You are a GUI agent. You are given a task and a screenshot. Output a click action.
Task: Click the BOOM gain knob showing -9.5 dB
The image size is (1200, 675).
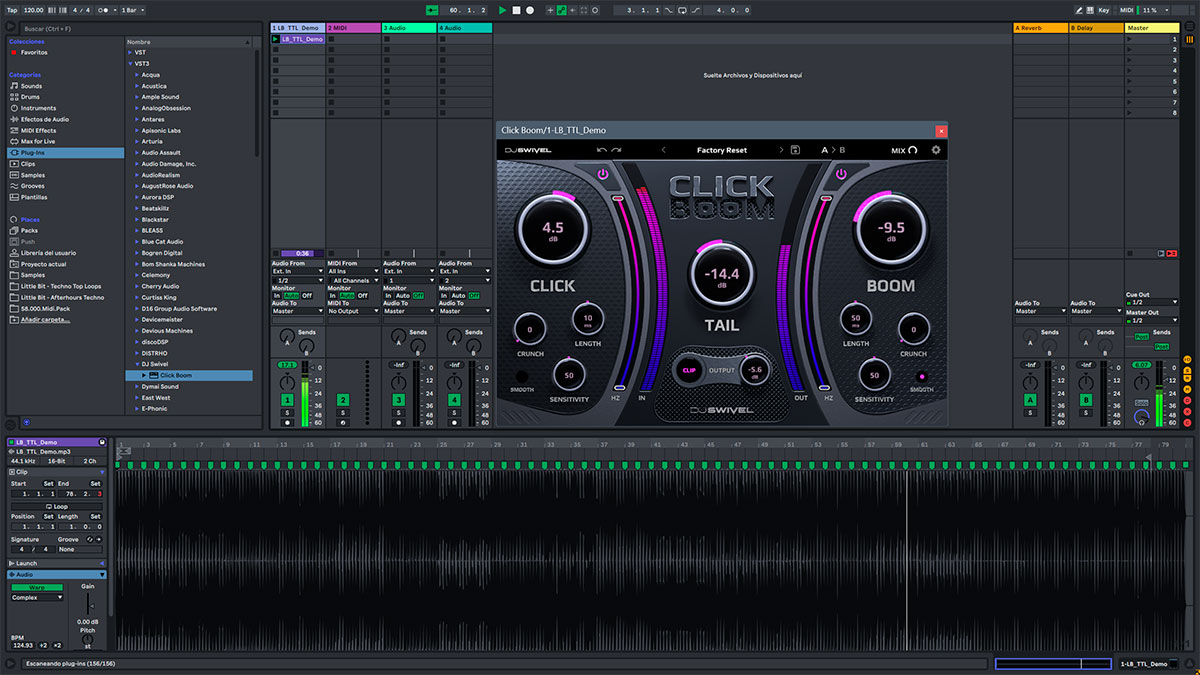point(890,228)
